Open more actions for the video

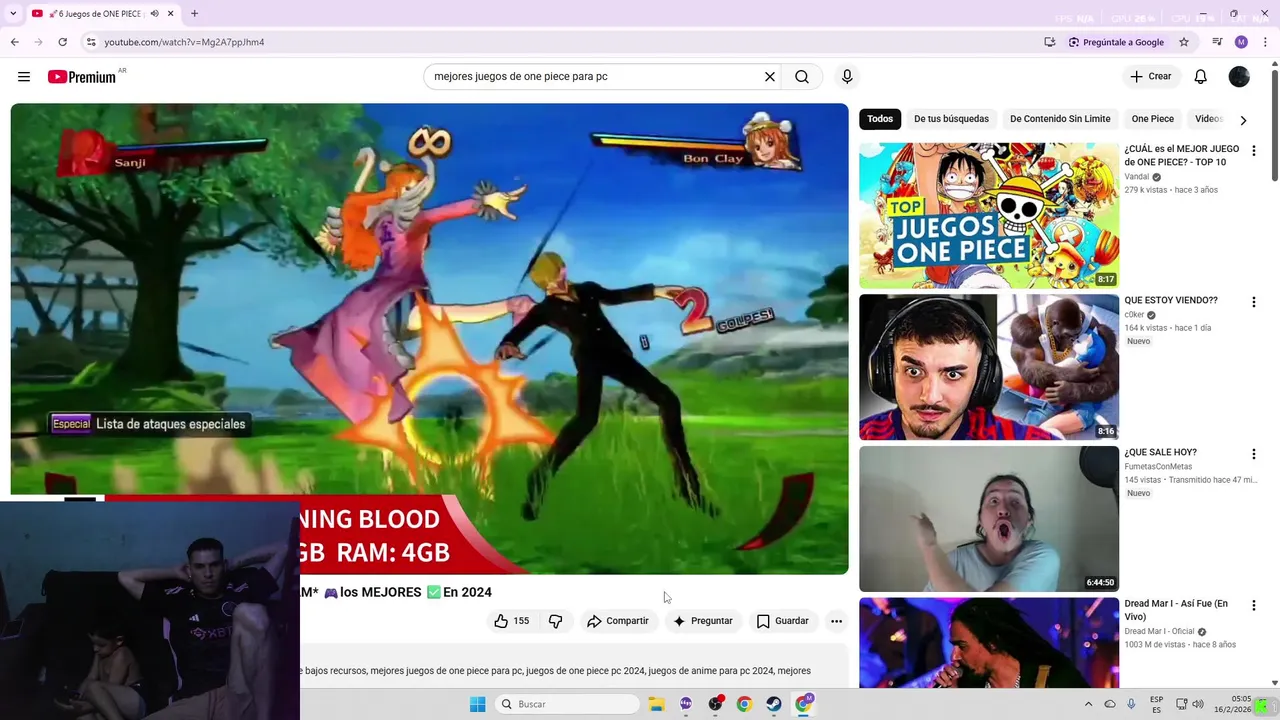pos(836,621)
